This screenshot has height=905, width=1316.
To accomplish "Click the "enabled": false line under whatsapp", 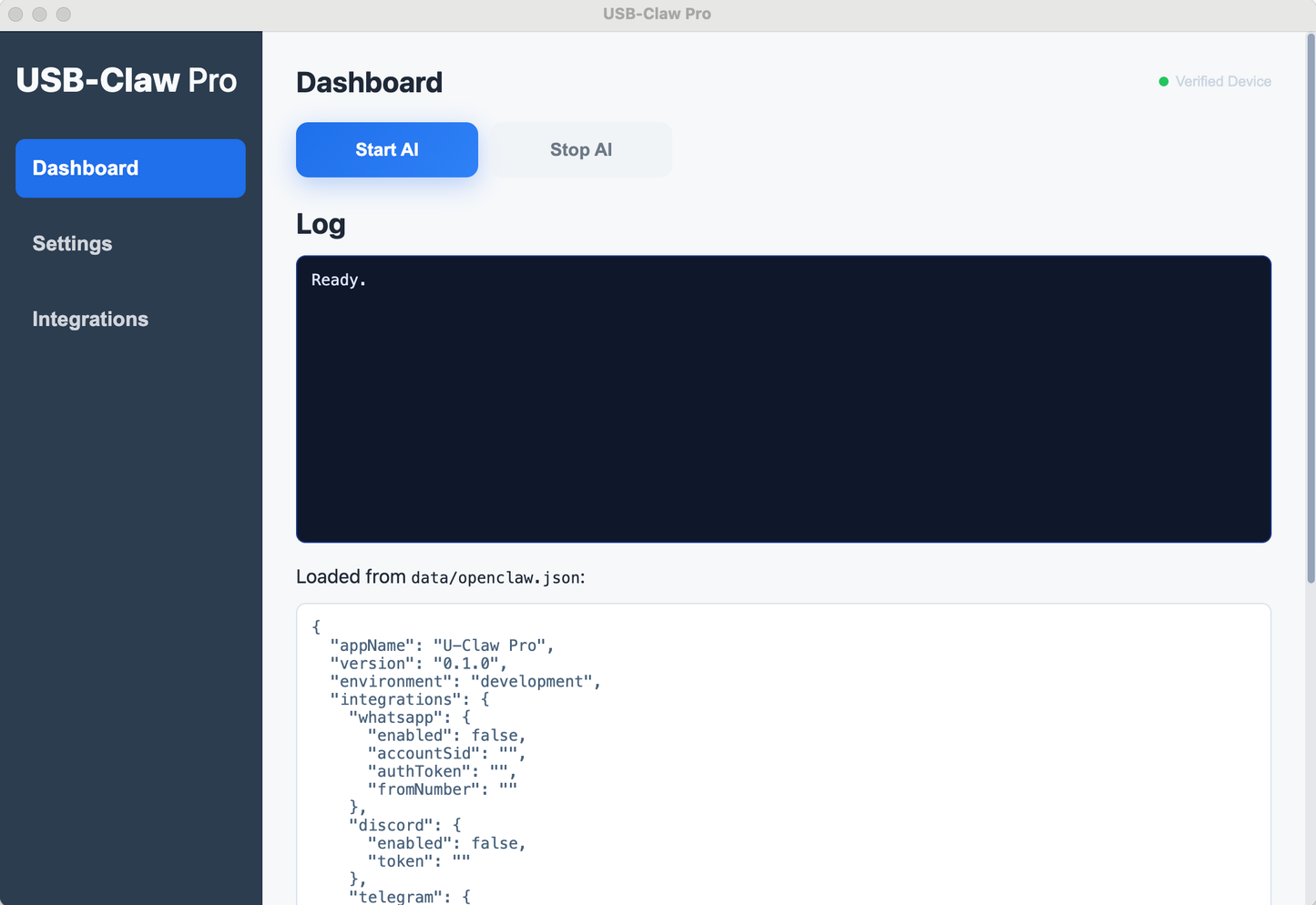I will (447, 736).
